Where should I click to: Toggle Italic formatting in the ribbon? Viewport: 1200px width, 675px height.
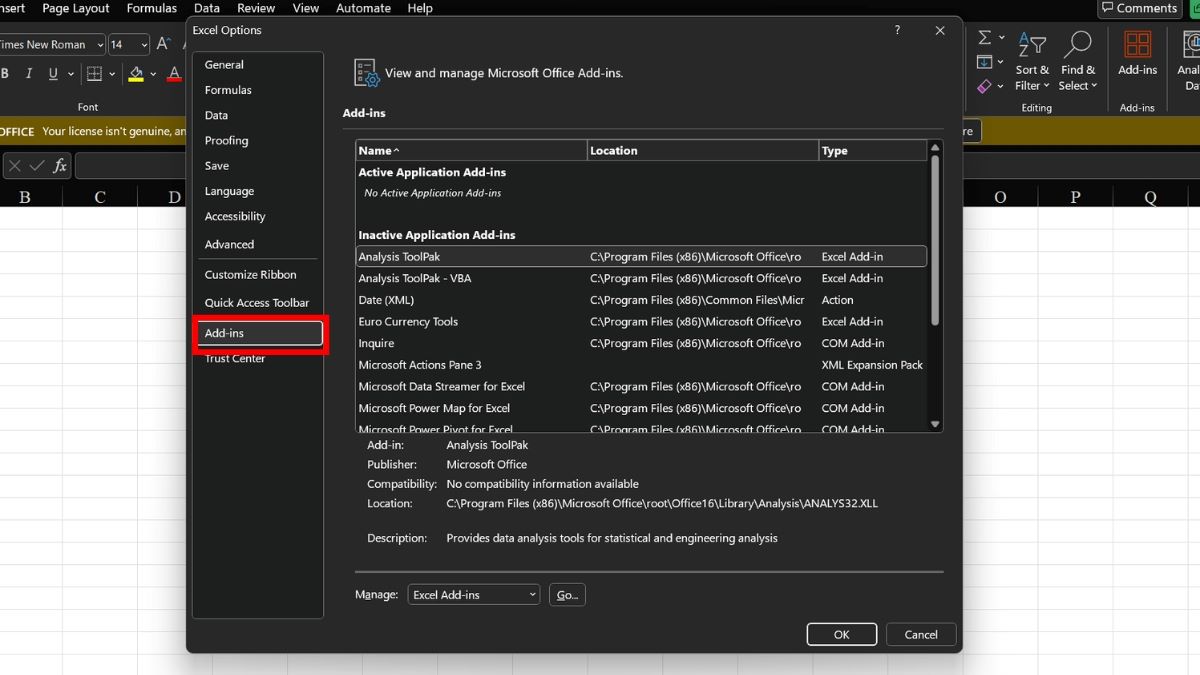[29, 74]
